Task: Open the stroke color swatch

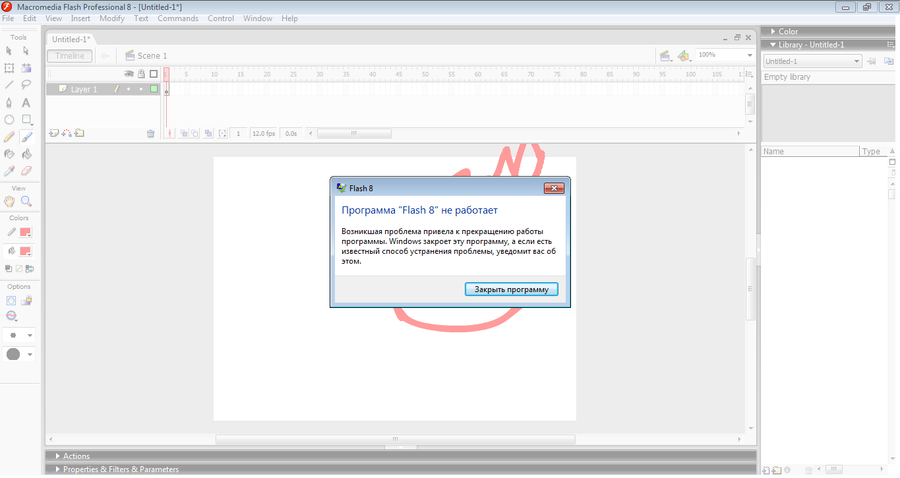Action: pos(25,232)
